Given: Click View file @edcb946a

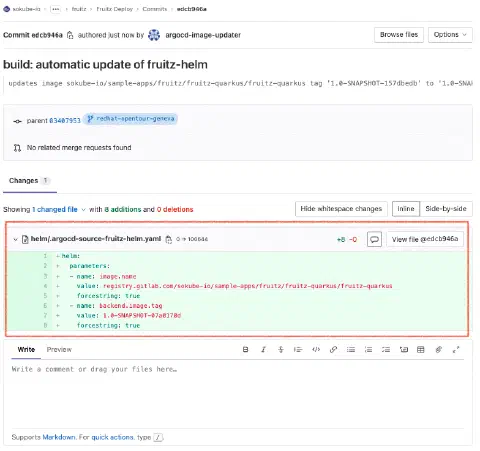Looking at the screenshot, I should pyautogui.click(x=425, y=239).
